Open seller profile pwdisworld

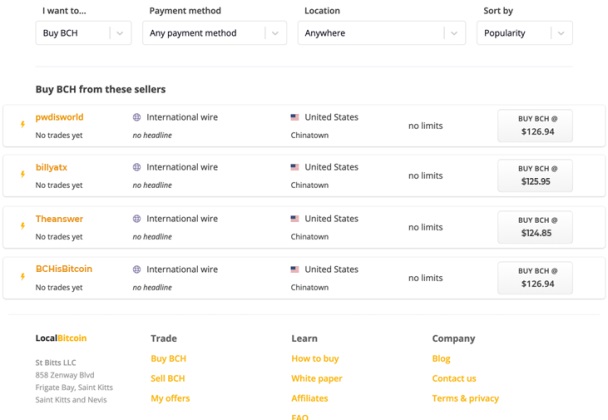[59, 117]
